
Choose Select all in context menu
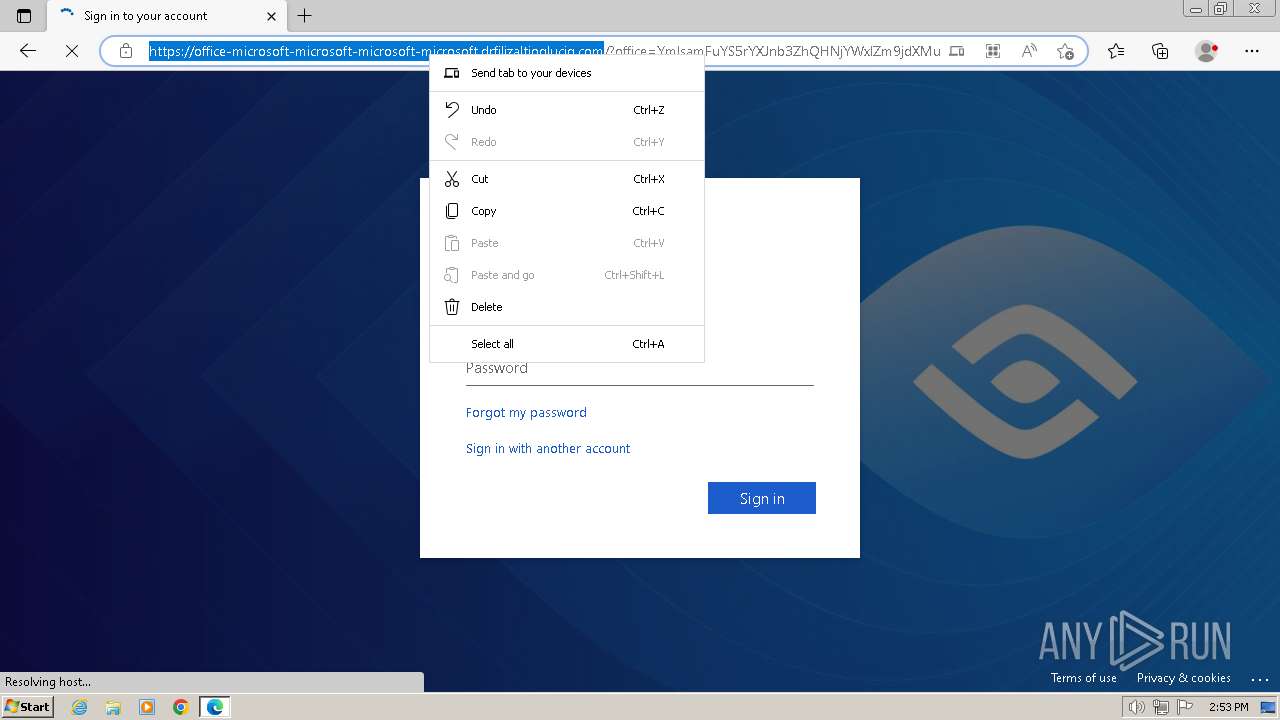tap(567, 344)
